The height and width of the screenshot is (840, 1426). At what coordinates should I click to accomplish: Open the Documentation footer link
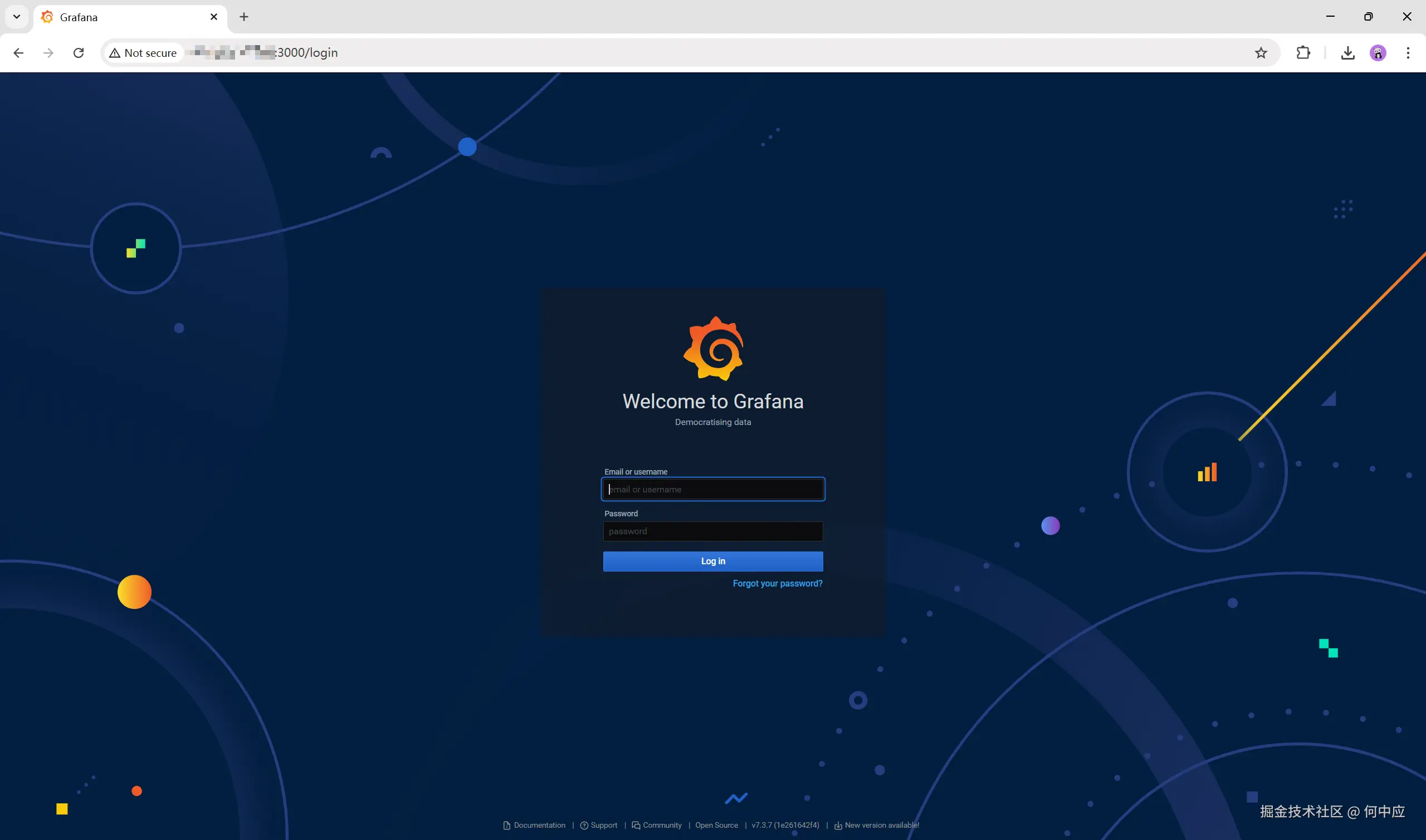(539, 825)
